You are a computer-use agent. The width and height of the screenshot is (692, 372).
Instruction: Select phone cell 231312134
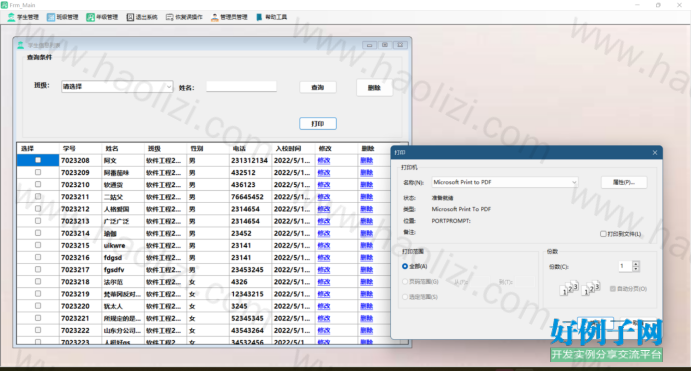point(251,161)
